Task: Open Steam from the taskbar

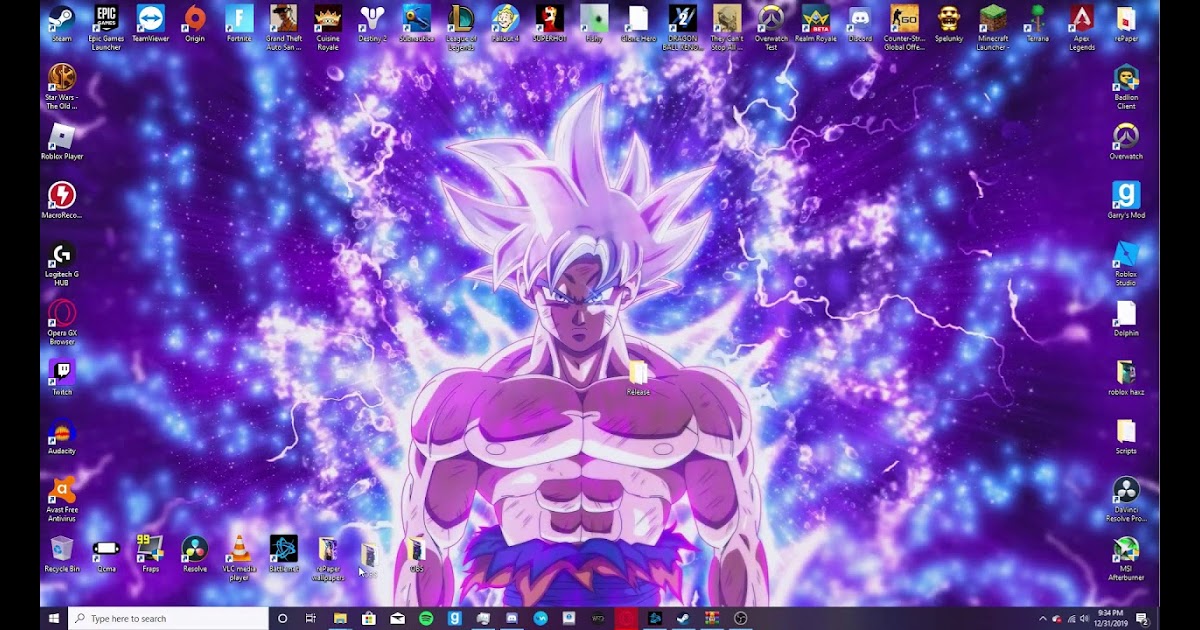Action: (x=683, y=618)
